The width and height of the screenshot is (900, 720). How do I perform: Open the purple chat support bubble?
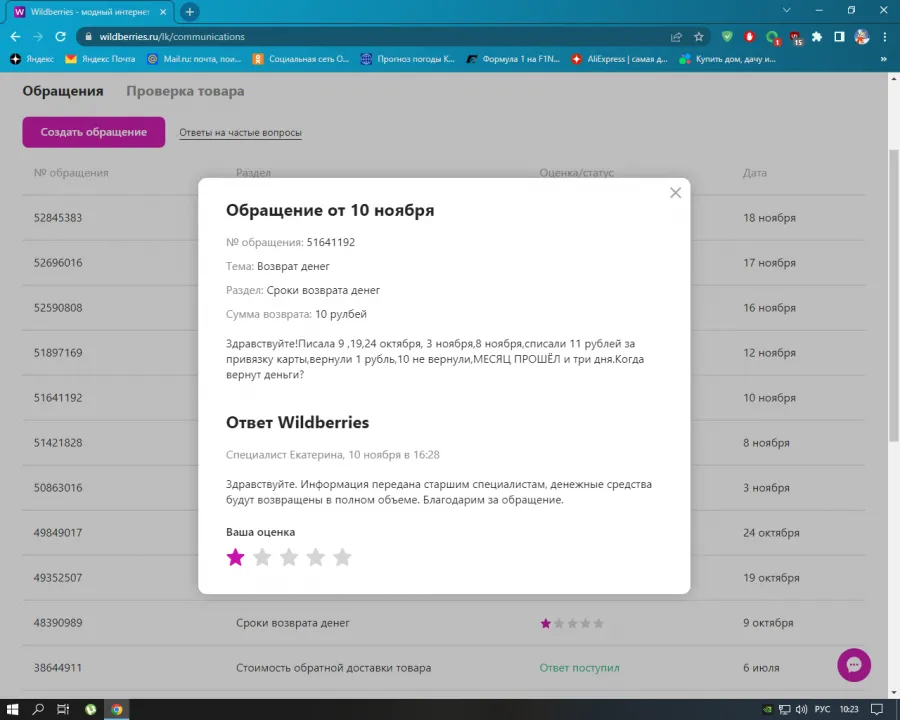pyautogui.click(x=854, y=665)
